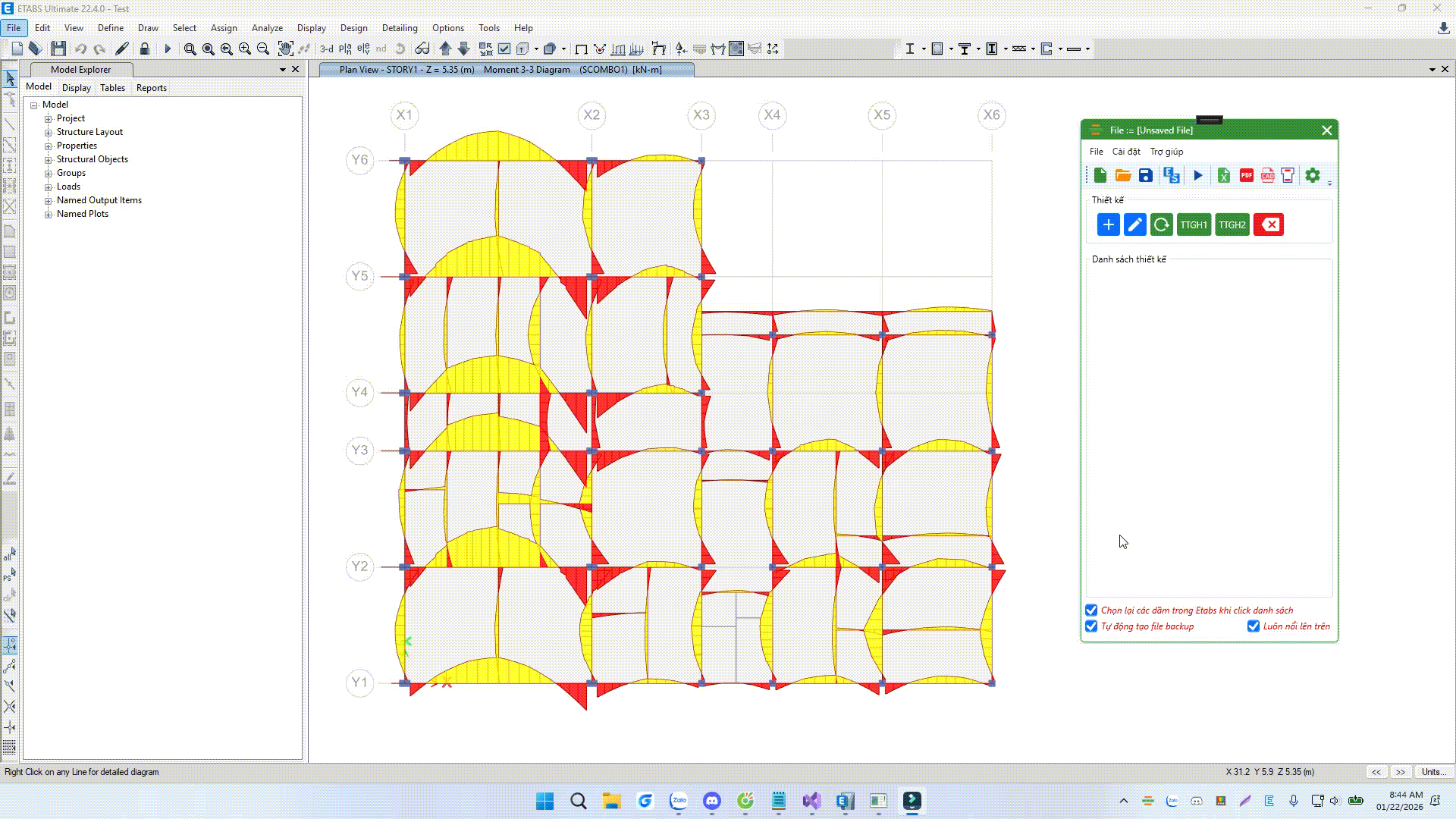Image resolution: width=1456 pixels, height=819 pixels.
Task: Click the lock/unlock model icon
Action: 144,49
